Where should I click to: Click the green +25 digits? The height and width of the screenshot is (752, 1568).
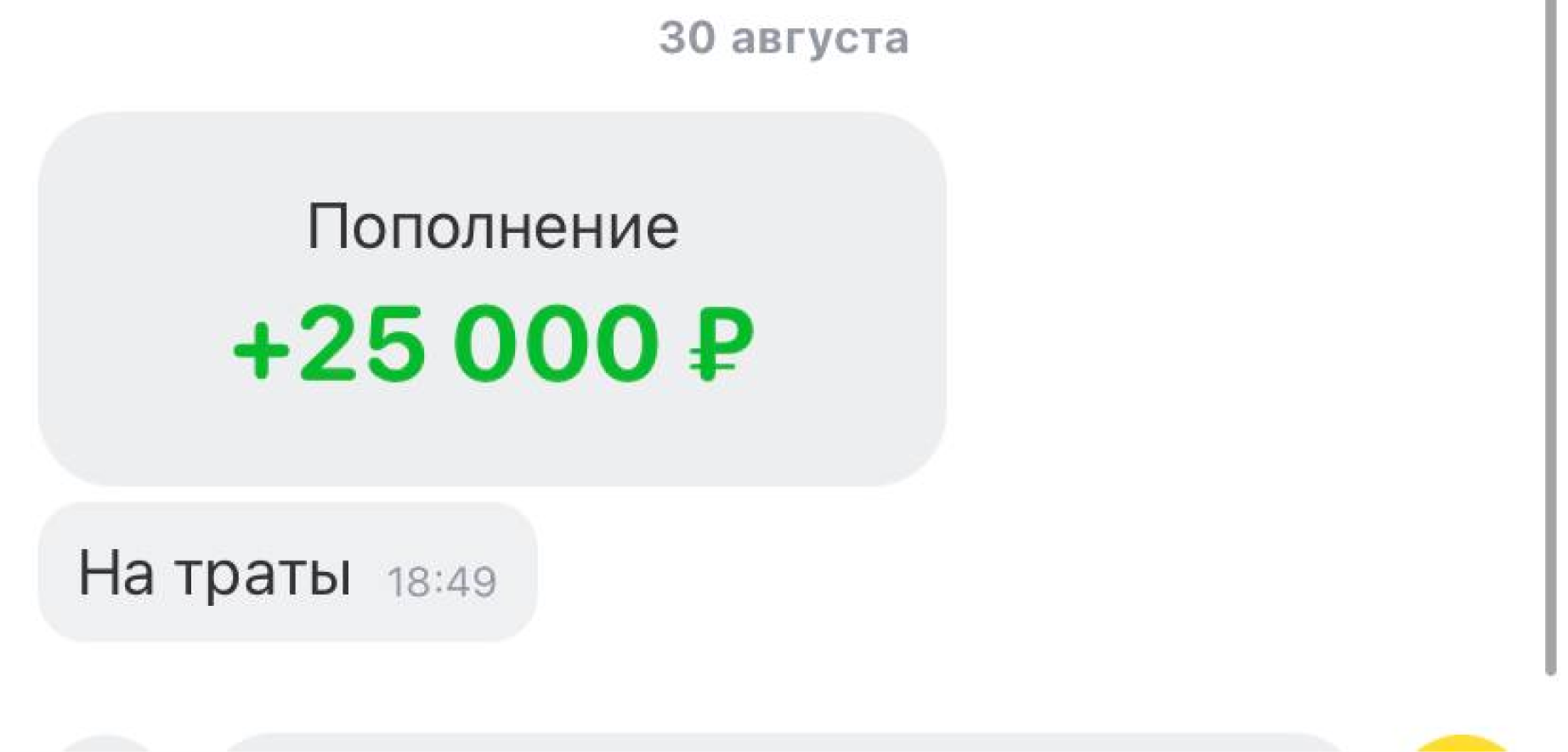[x=329, y=344]
